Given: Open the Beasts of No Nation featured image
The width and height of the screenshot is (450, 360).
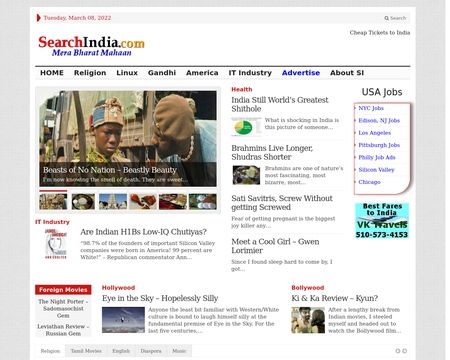Looking at the screenshot, I should click(x=128, y=138).
